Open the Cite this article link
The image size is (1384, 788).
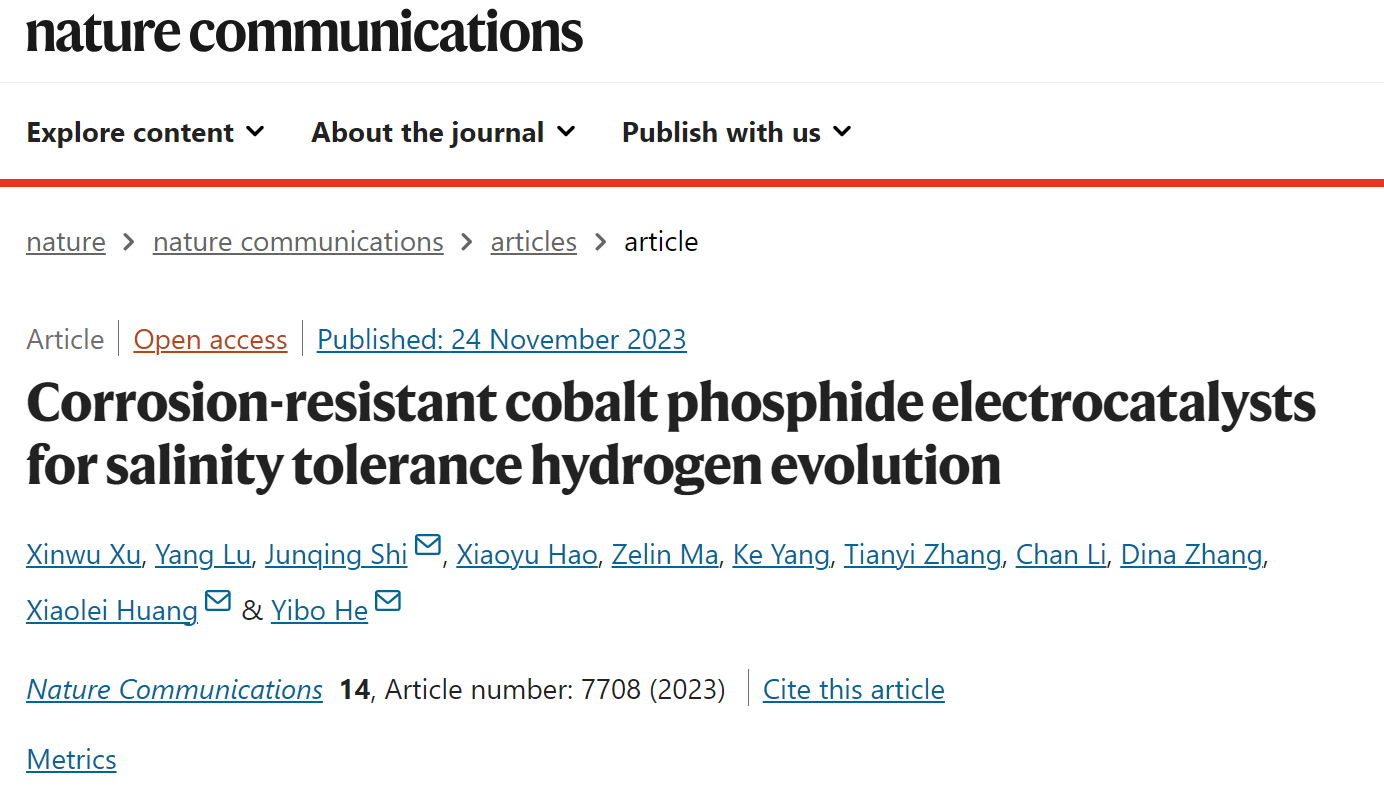pos(854,690)
